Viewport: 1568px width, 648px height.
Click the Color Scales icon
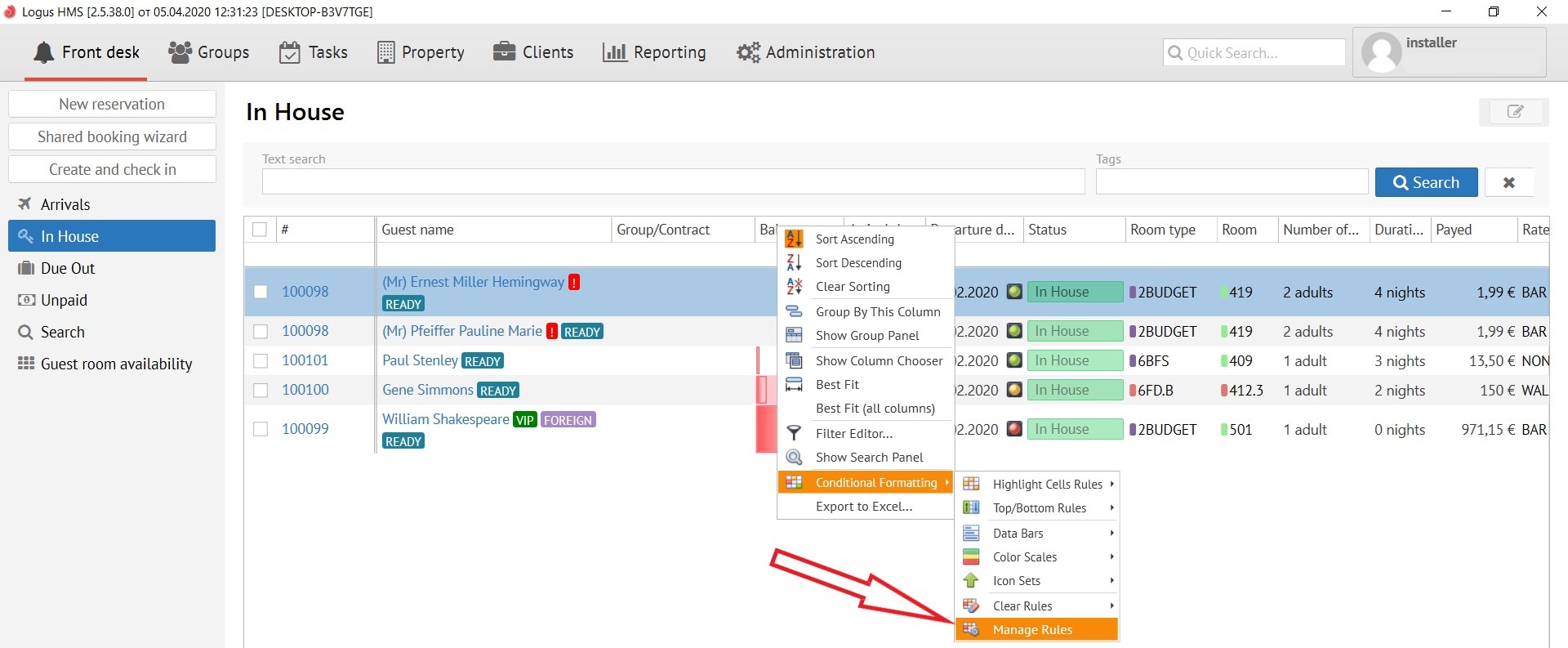pos(971,556)
